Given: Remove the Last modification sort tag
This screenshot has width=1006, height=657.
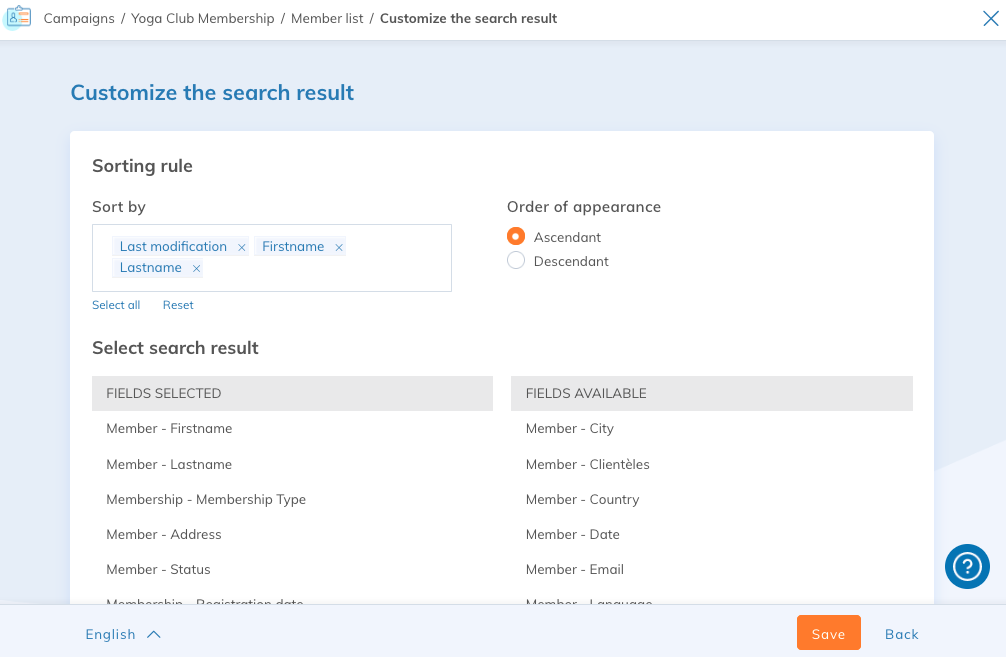Looking at the screenshot, I should (x=241, y=246).
